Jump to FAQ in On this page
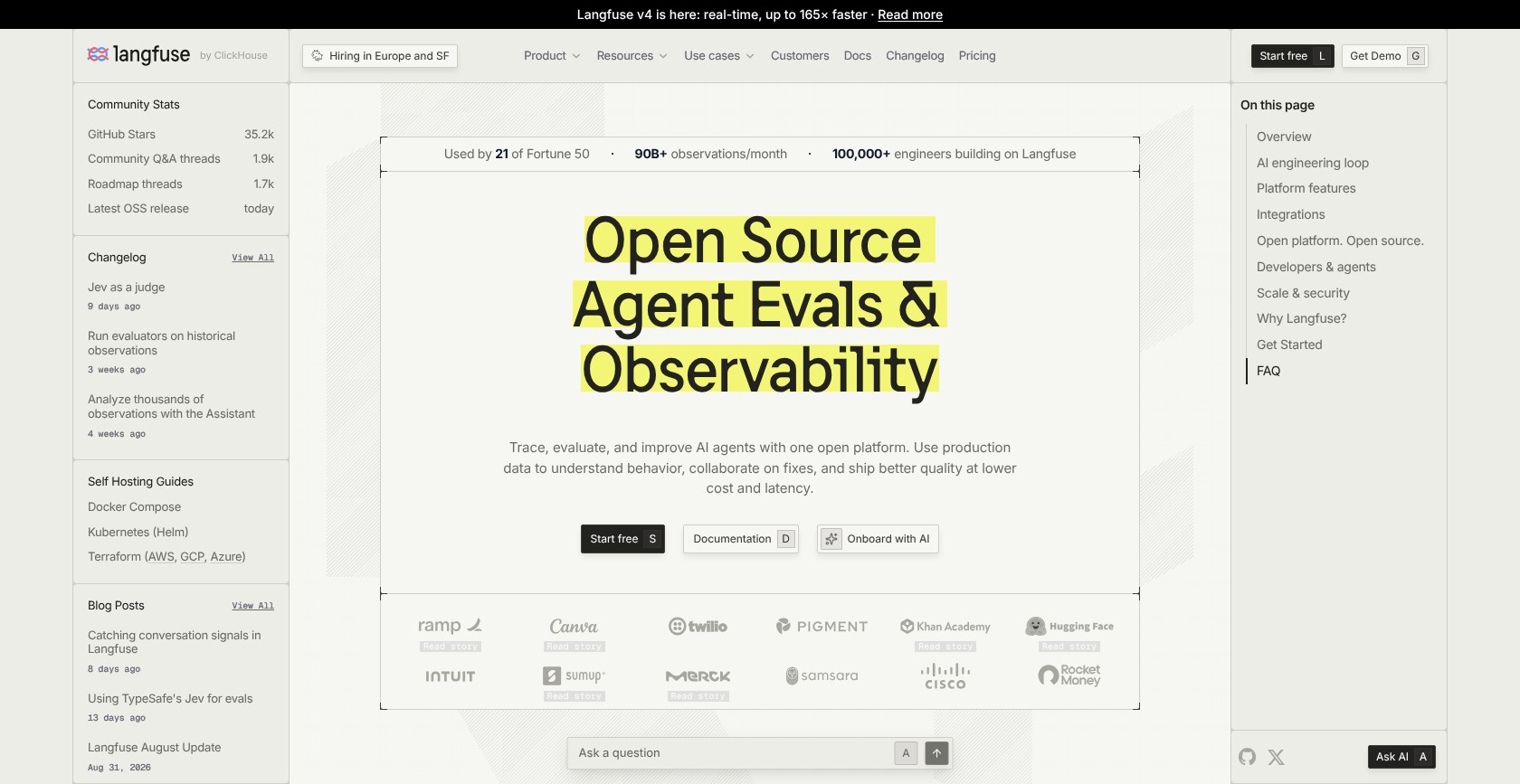Image resolution: width=1520 pixels, height=784 pixels. click(1268, 371)
